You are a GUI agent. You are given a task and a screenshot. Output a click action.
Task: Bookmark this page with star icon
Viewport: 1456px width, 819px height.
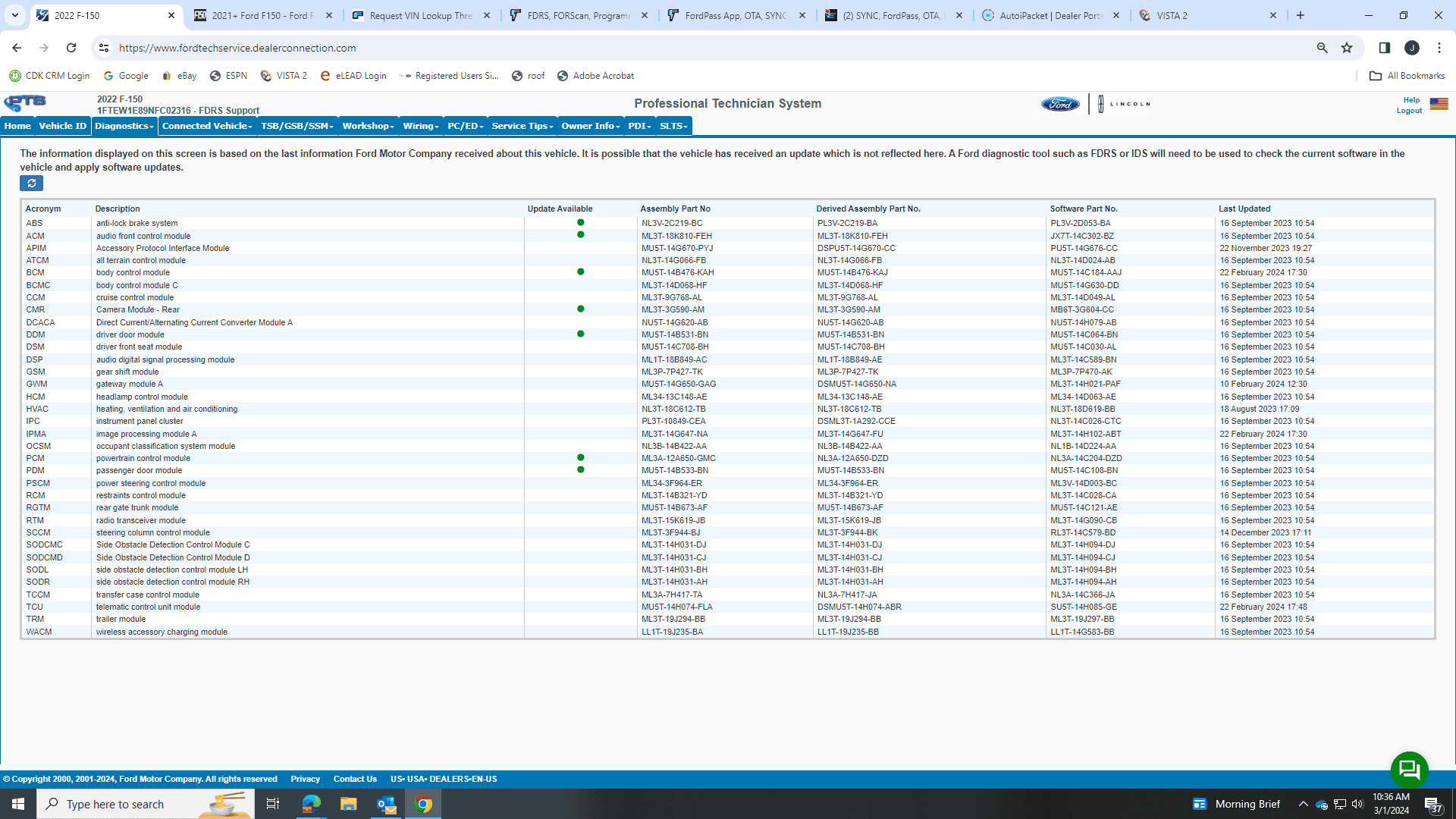(1347, 48)
